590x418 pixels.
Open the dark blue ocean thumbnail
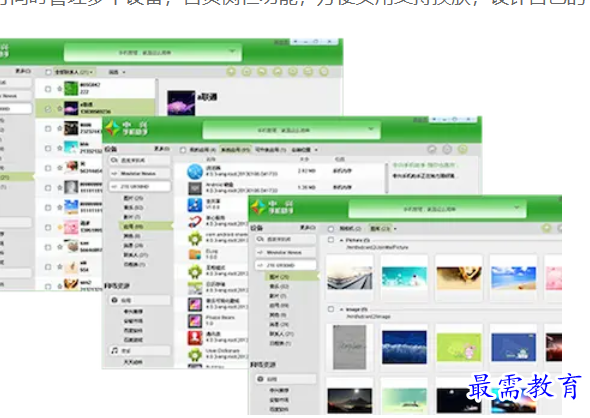point(404,347)
